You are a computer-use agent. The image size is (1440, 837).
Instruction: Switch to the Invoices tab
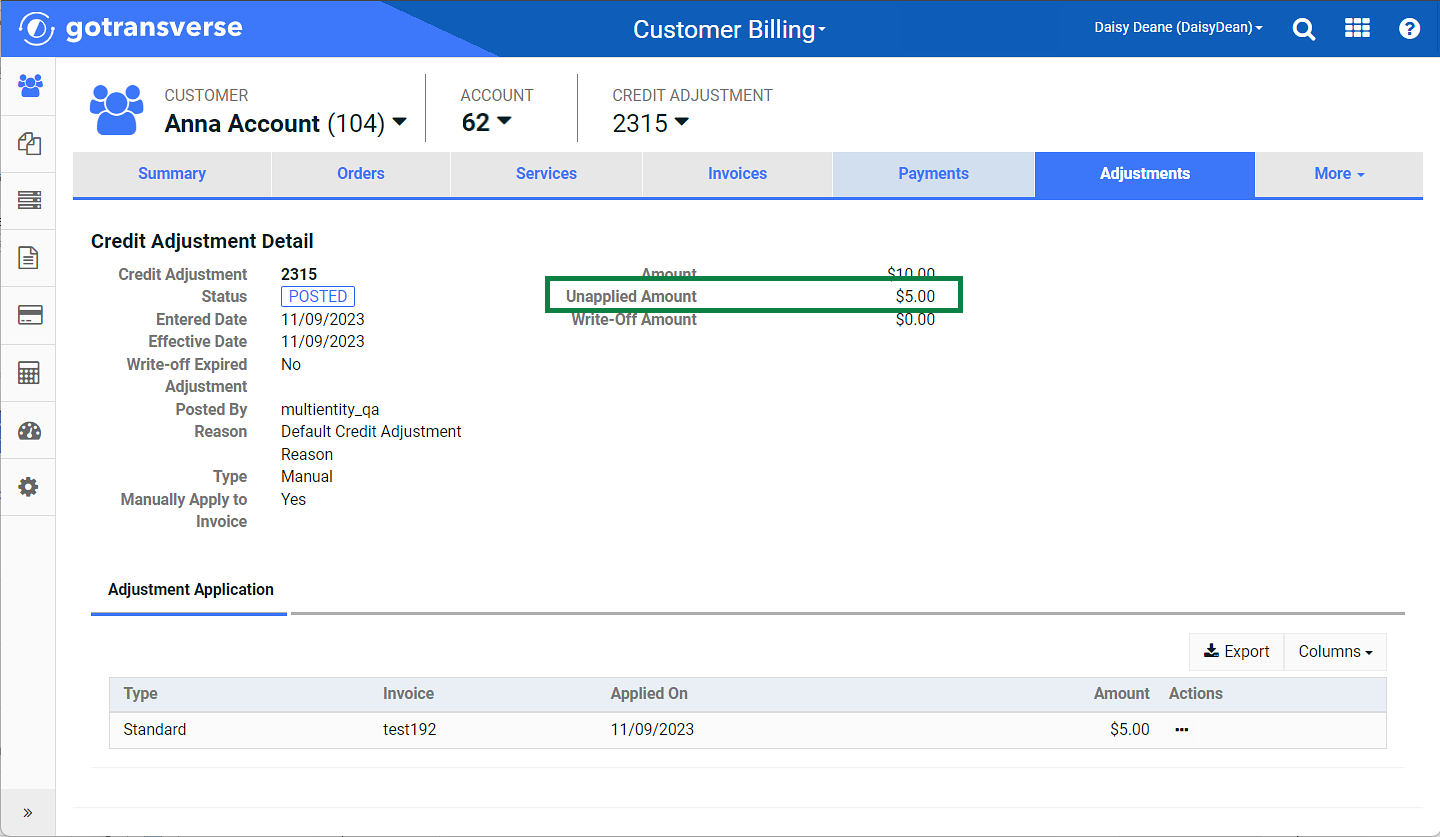pyautogui.click(x=737, y=174)
